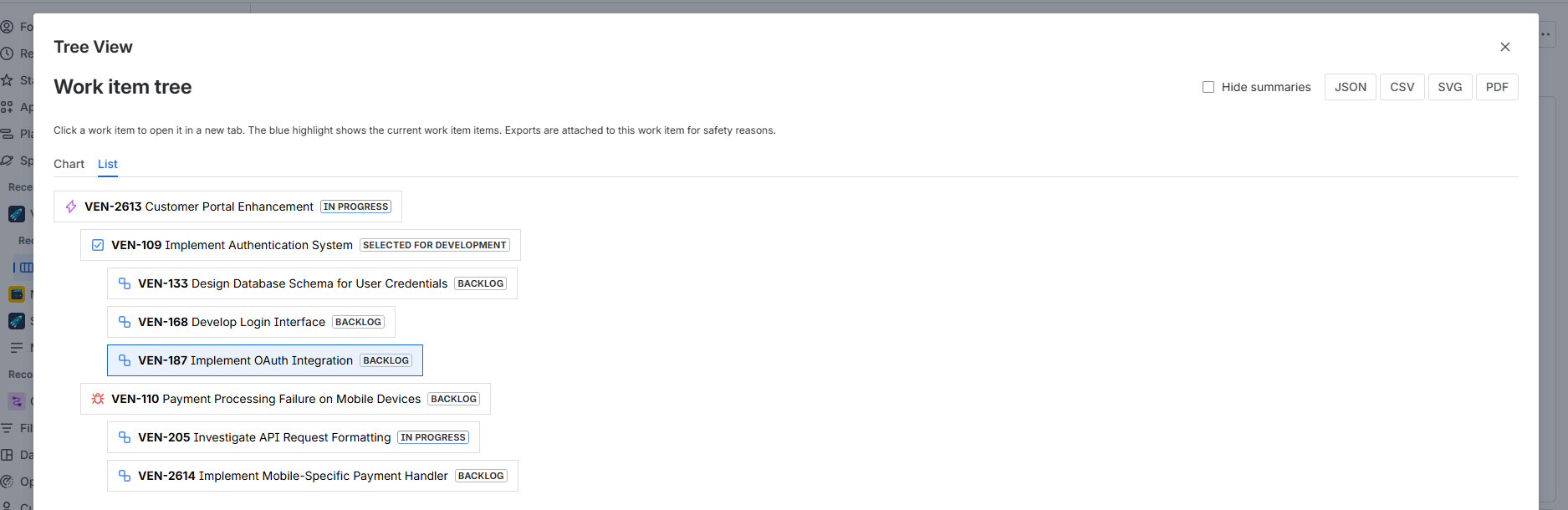Close the Tree View dialog
Viewport: 1568px width, 510px height.
click(x=1505, y=47)
